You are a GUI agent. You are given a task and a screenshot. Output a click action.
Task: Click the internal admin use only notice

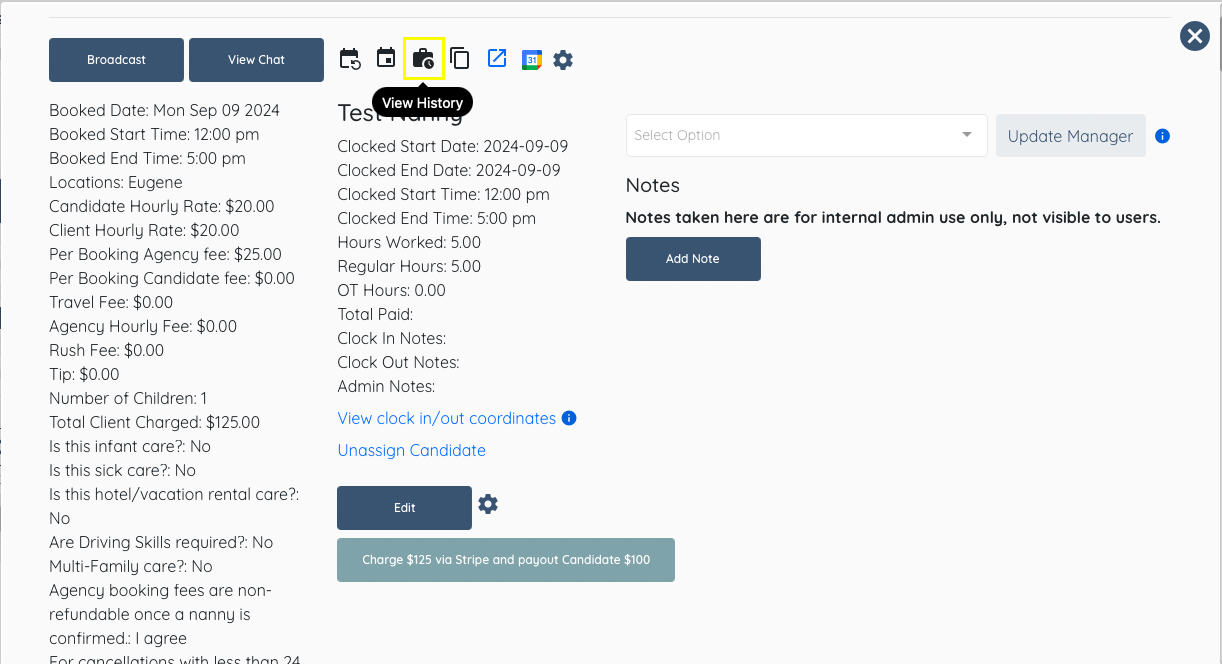point(893,217)
